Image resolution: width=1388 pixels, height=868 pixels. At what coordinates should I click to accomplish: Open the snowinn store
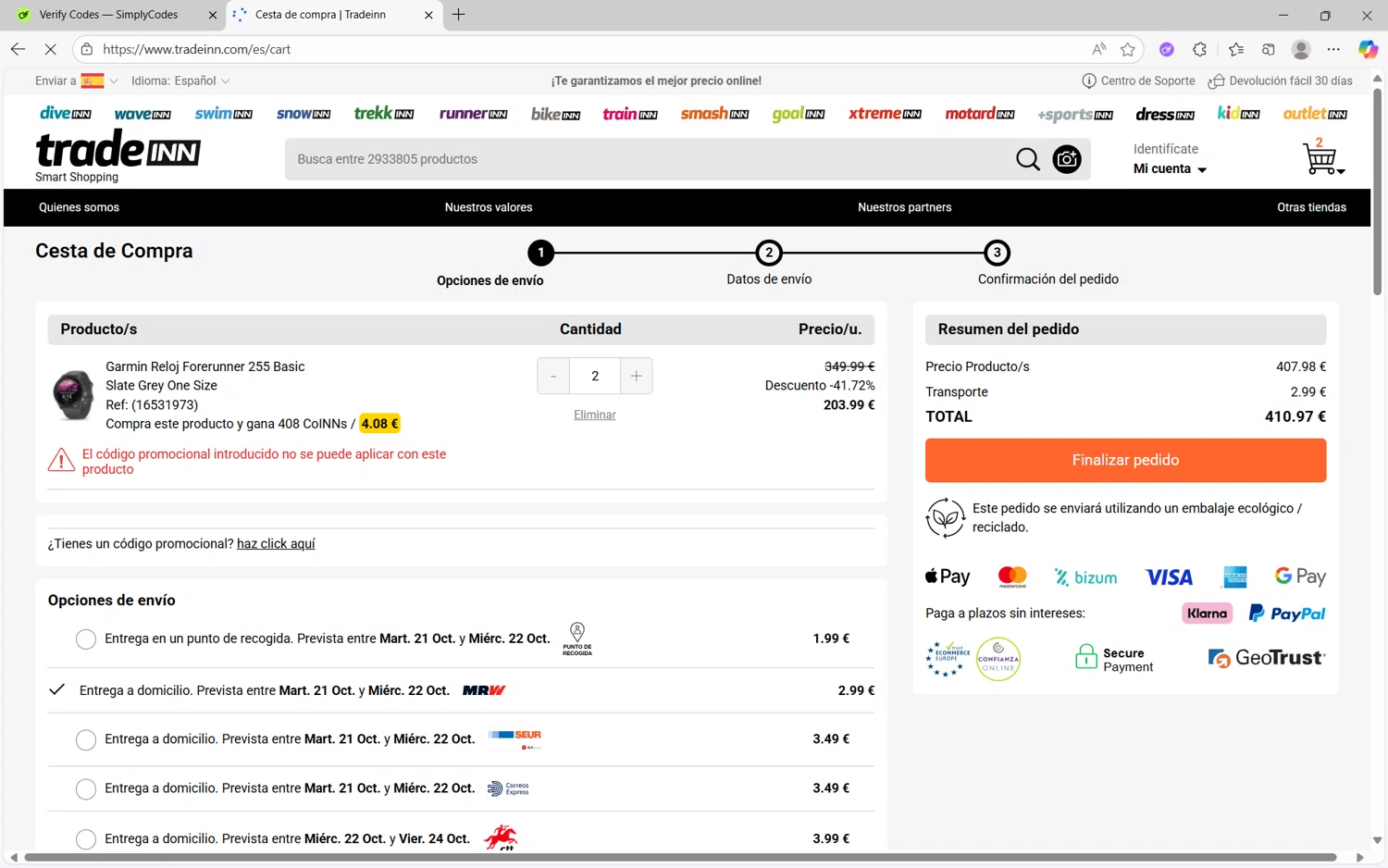click(x=304, y=114)
